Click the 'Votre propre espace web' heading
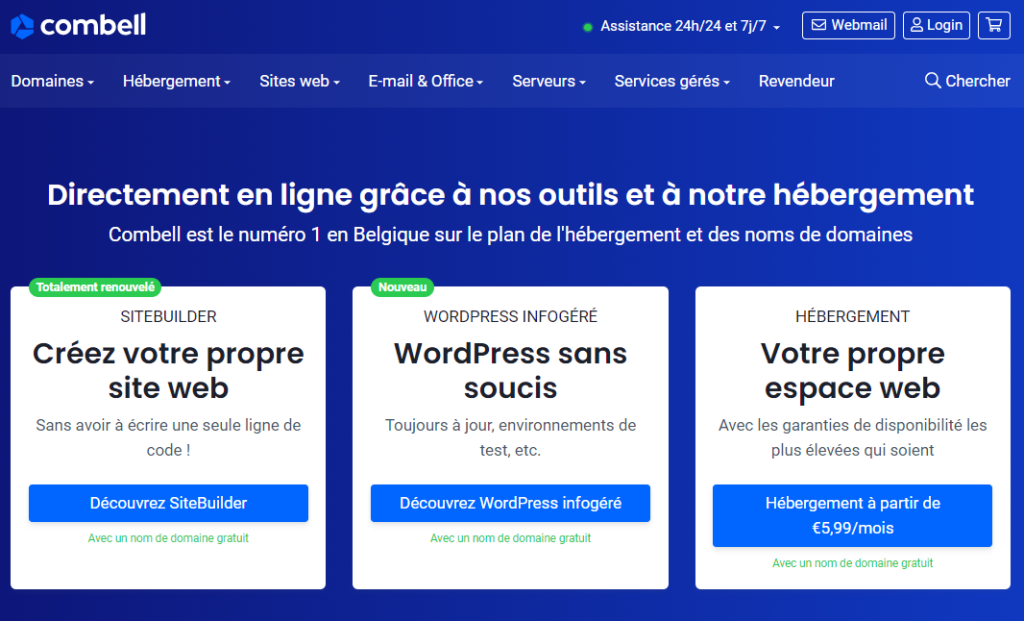 click(x=852, y=370)
